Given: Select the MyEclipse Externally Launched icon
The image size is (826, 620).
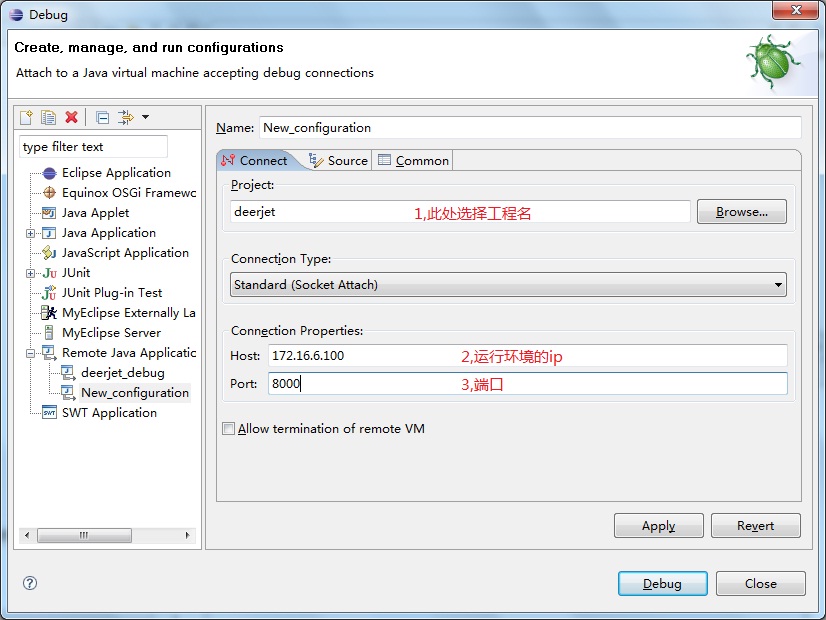Looking at the screenshot, I should [49, 313].
